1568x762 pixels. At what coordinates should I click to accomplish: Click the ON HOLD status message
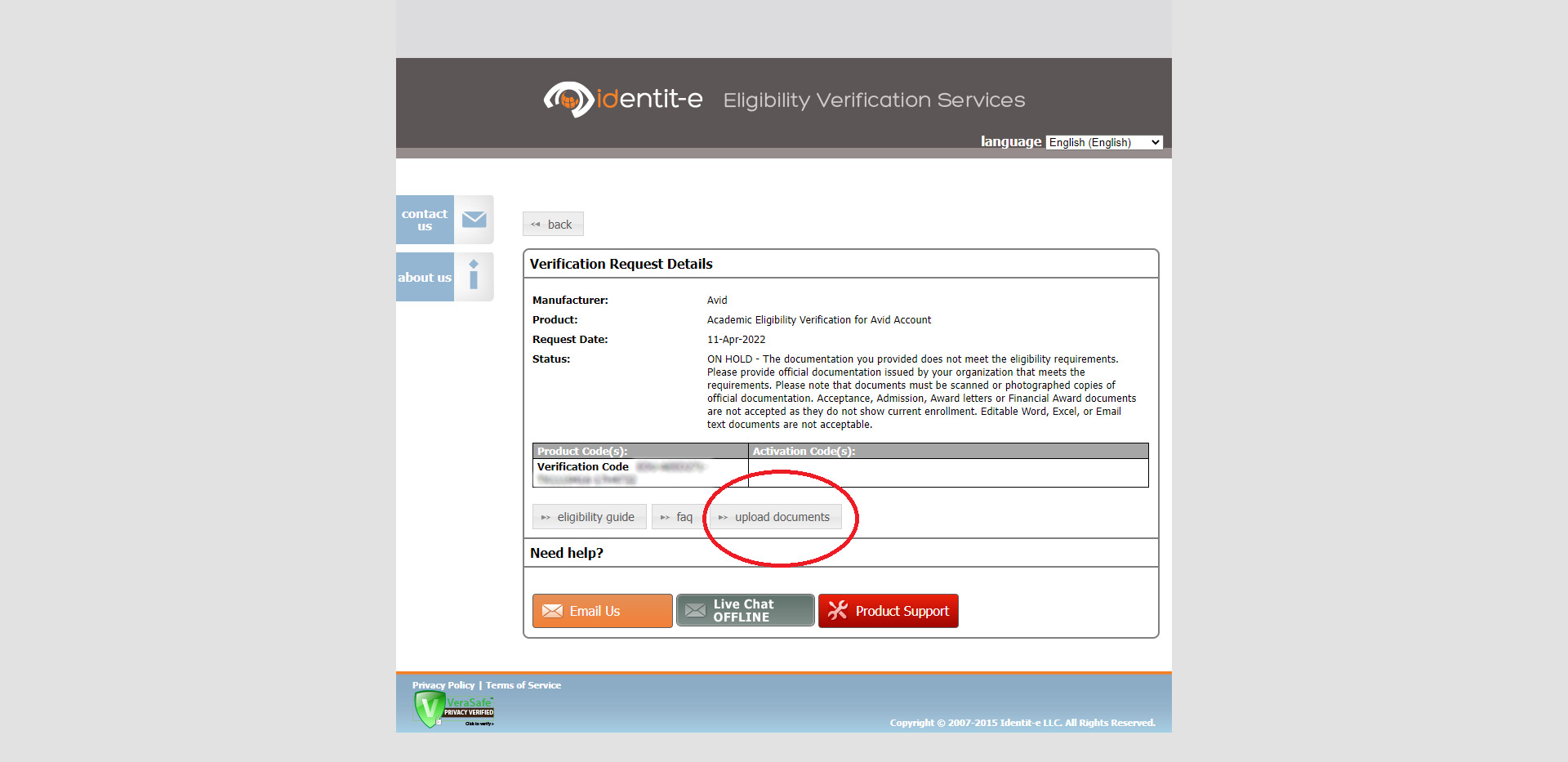[x=922, y=392]
